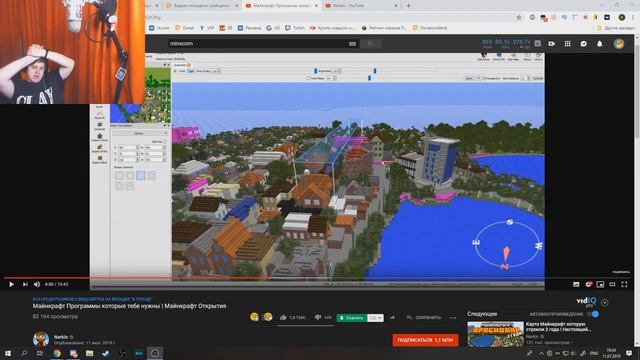
Task: Click the green Скачать download button
Action: click(x=351, y=318)
